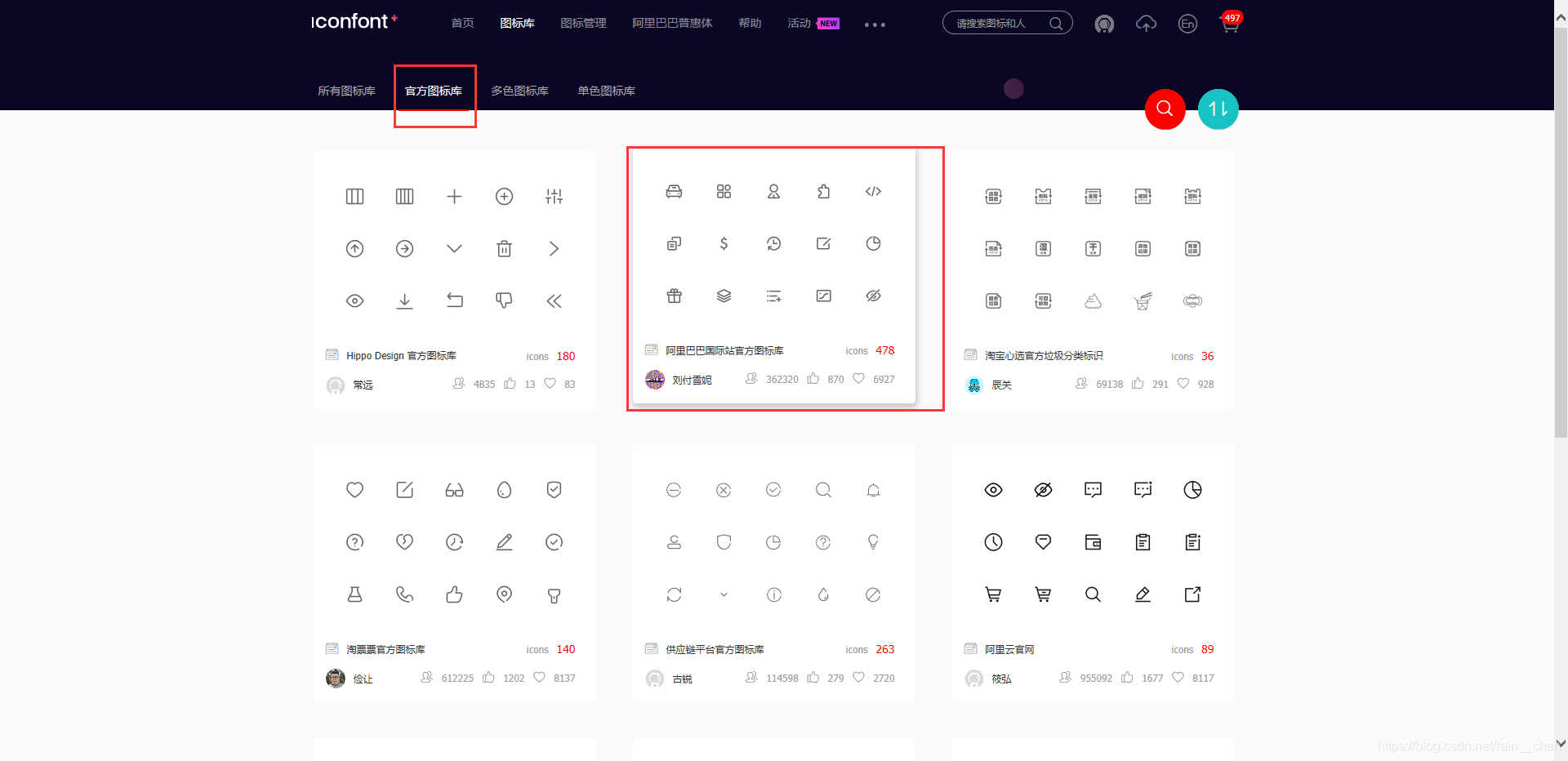The height and width of the screenshot is (761, 1568).
Task: Open 活动 NEW navigation item
Action: [x=813, y=23]
